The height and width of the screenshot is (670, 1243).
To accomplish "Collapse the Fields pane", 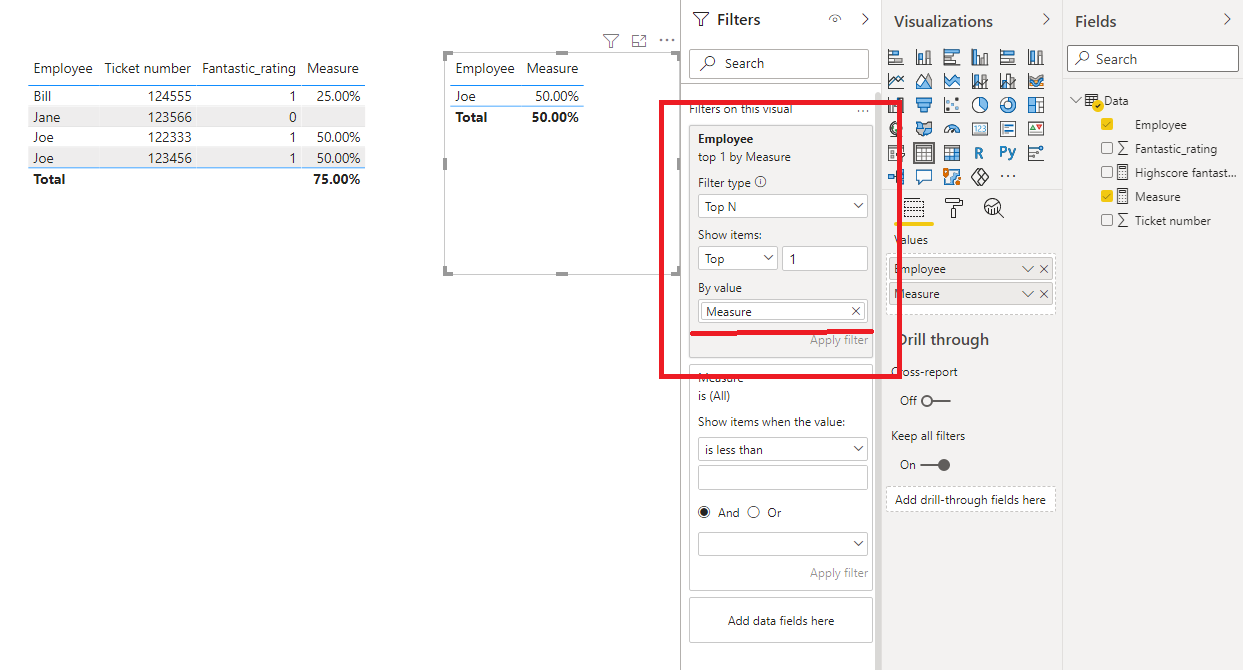I will pos(1227,19).
